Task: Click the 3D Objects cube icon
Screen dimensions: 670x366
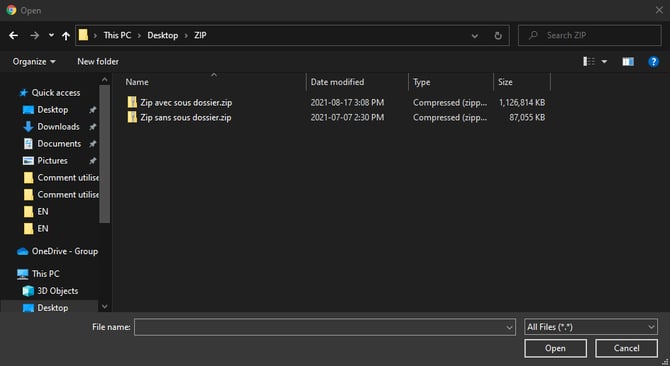Action: coord(28,291)
